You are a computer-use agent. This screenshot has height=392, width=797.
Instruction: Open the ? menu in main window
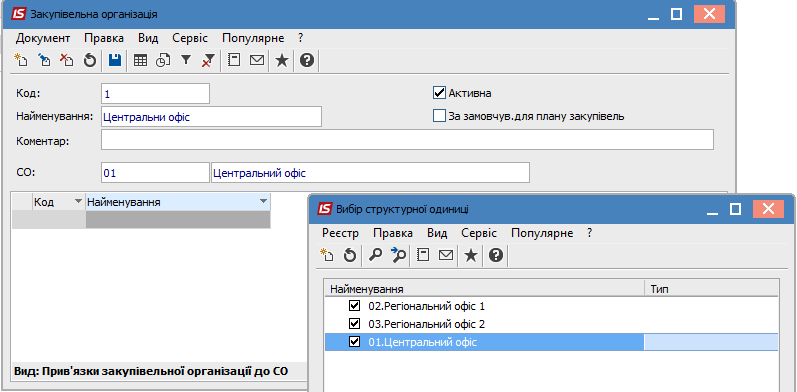pyautogui.click(x=300, y=38)
